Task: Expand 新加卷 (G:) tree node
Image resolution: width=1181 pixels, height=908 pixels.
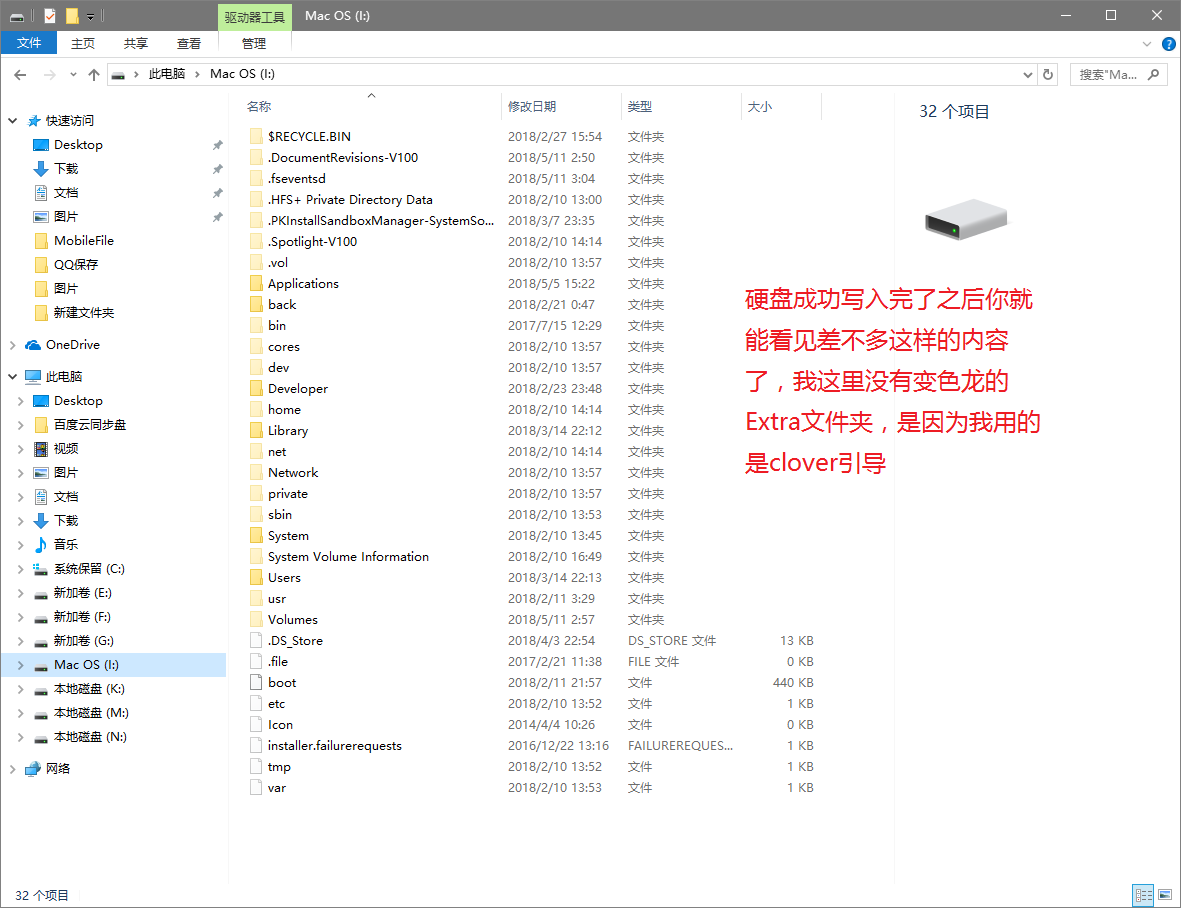Action: tap(21, 641)
